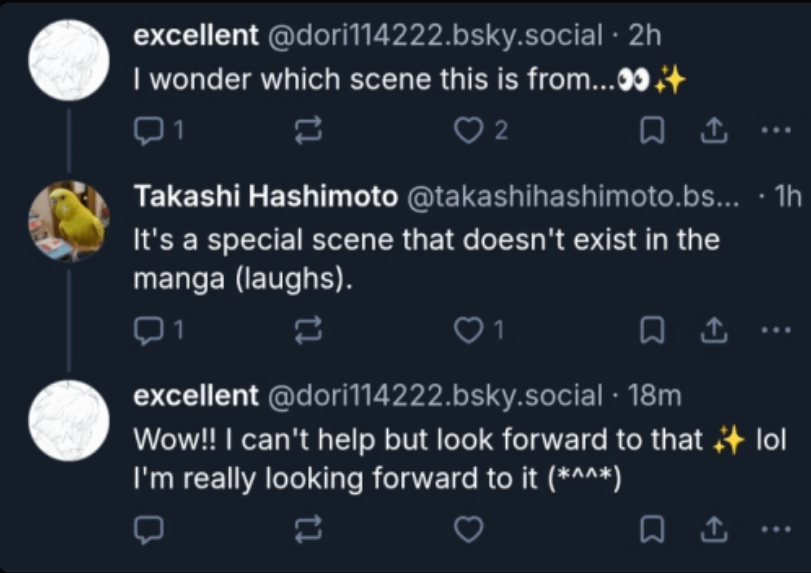
Task: Reply to Takashi Hashimoto's post
Action: pyautogui.click(x=158, y=330)
